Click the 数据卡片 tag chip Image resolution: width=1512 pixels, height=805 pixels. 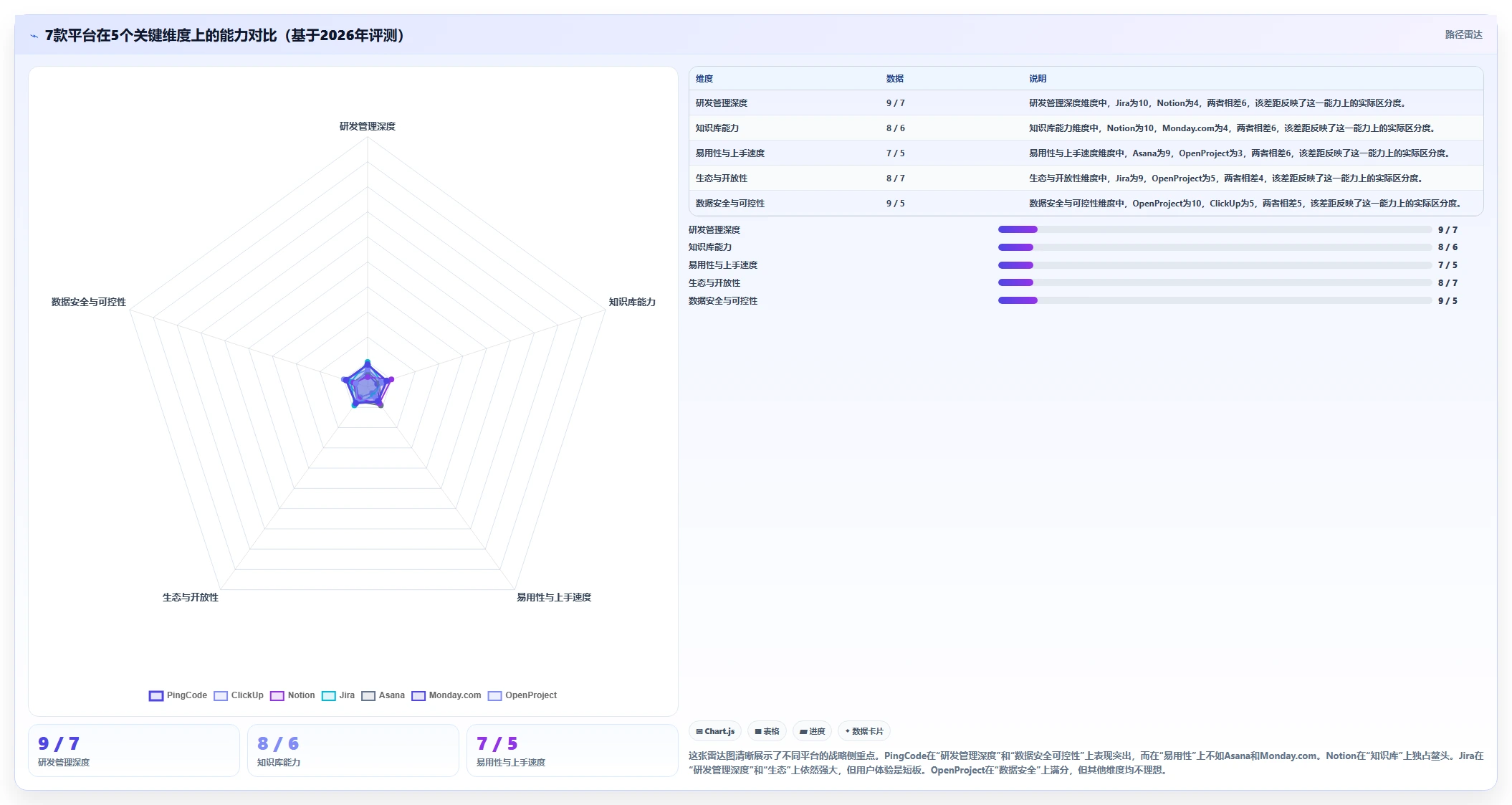click(x=864, y=731)
